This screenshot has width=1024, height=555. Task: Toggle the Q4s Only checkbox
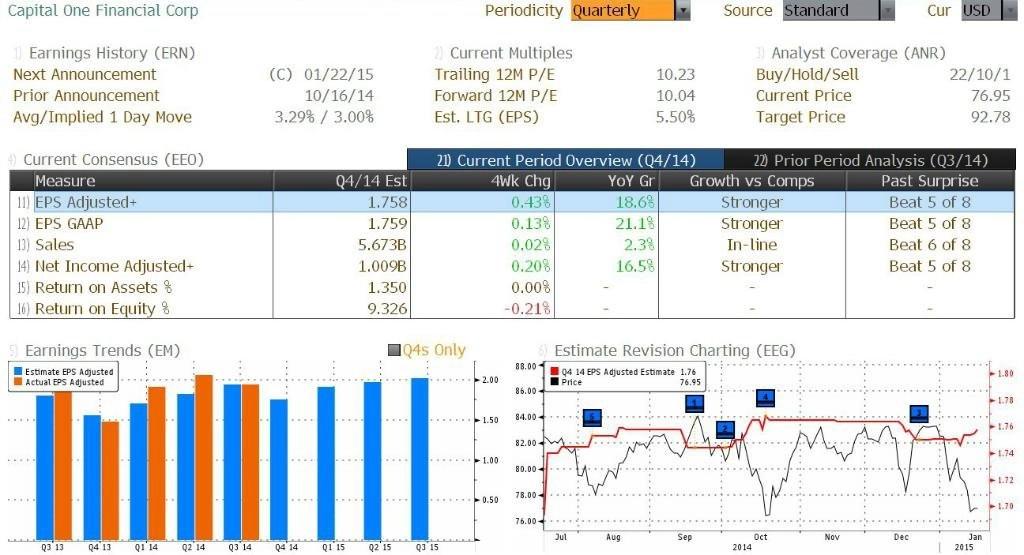[x=394, y=351]
